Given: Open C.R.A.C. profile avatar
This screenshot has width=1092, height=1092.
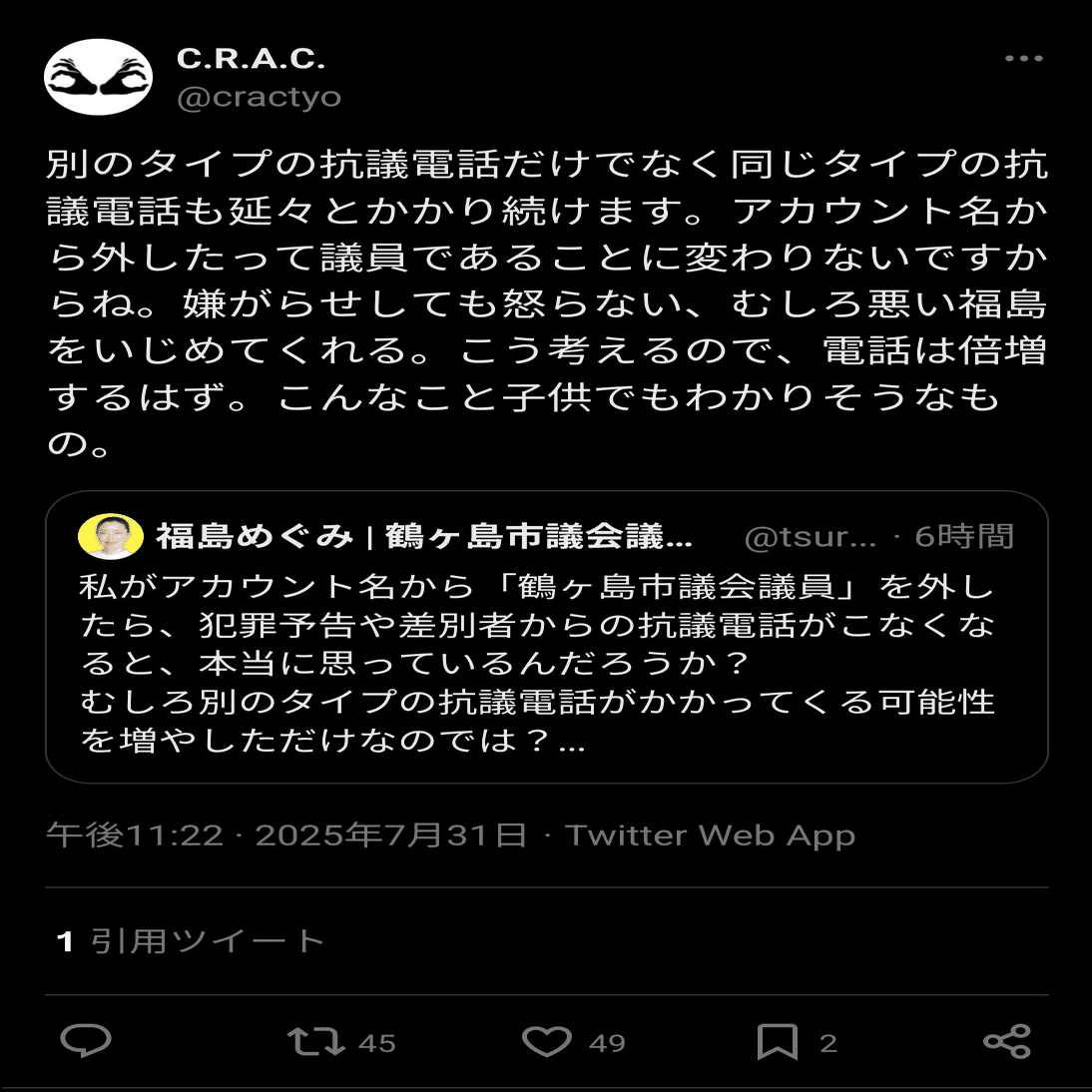Looking at the screenshot, I should 98,77.
